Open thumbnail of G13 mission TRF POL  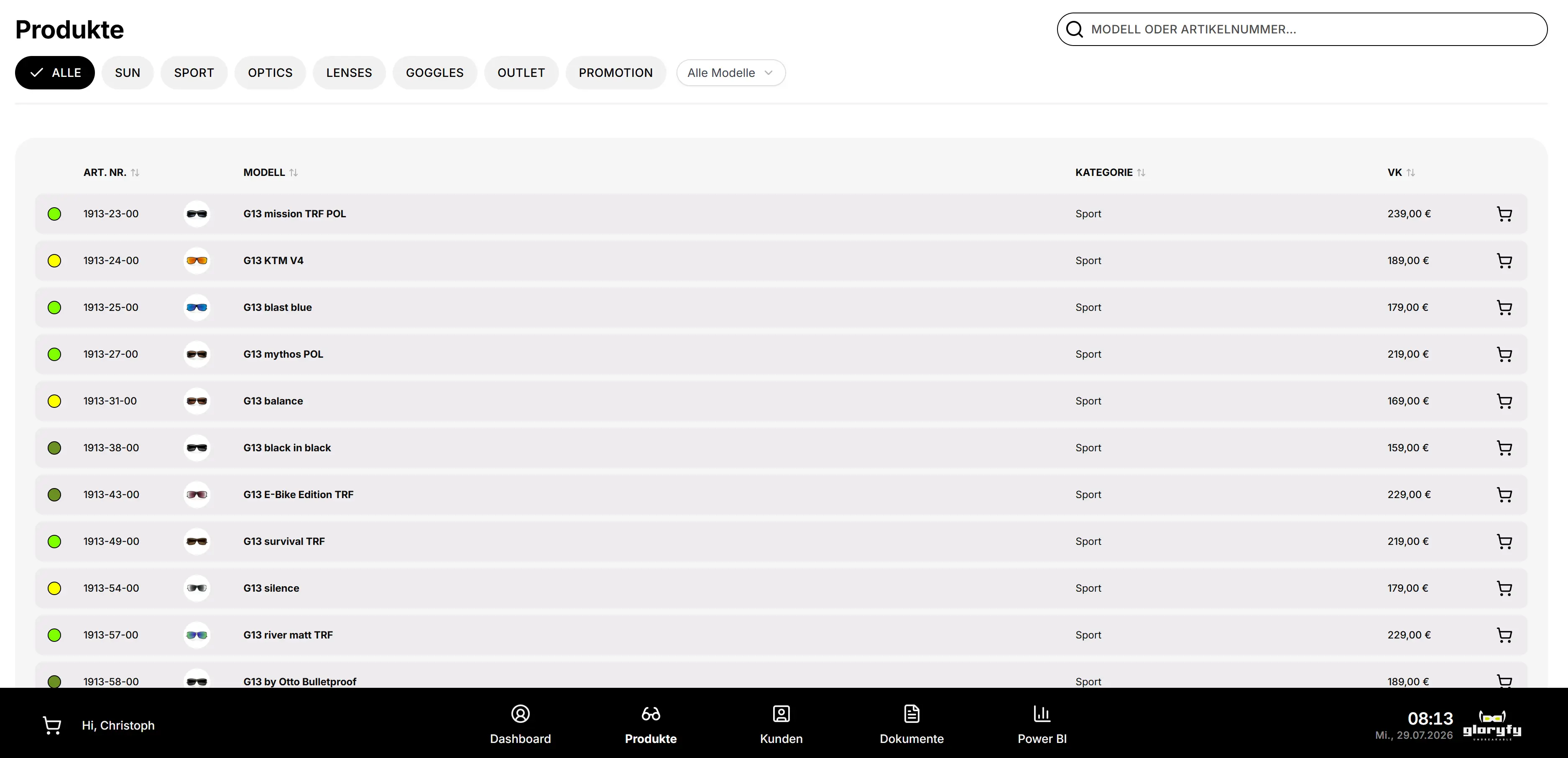197,214
